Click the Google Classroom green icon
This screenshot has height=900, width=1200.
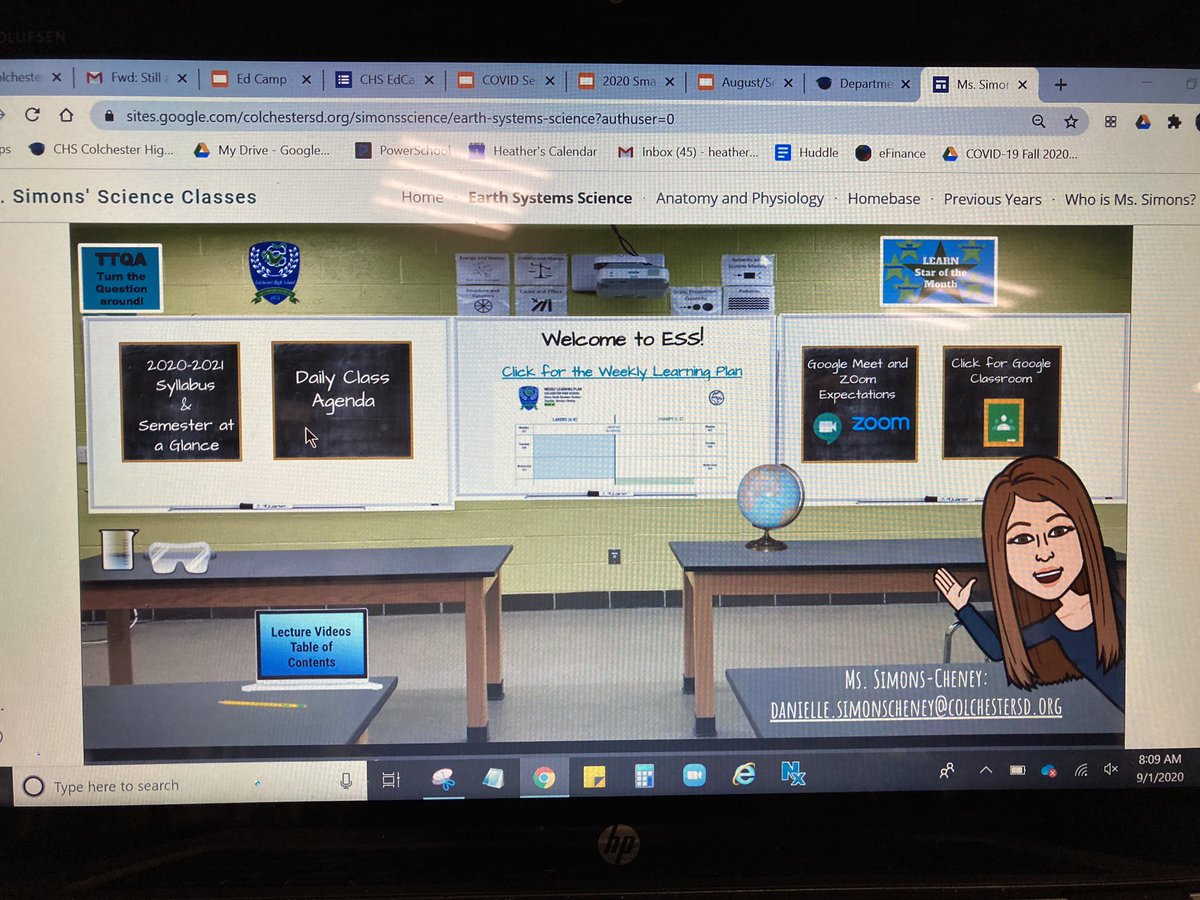click(x=1003, y=422)
